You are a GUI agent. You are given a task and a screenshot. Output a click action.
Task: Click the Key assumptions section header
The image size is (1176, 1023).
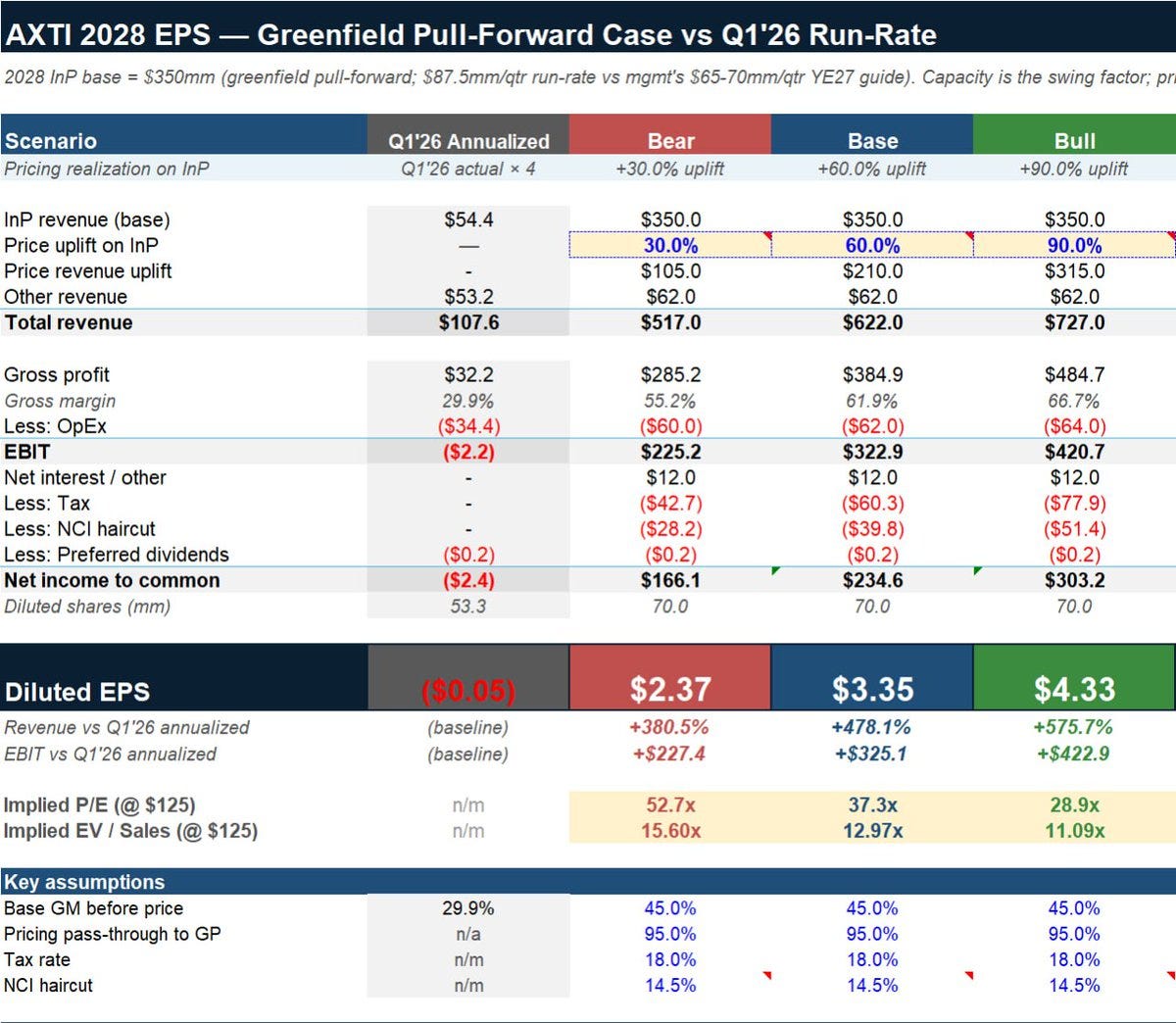click(588, 881)
